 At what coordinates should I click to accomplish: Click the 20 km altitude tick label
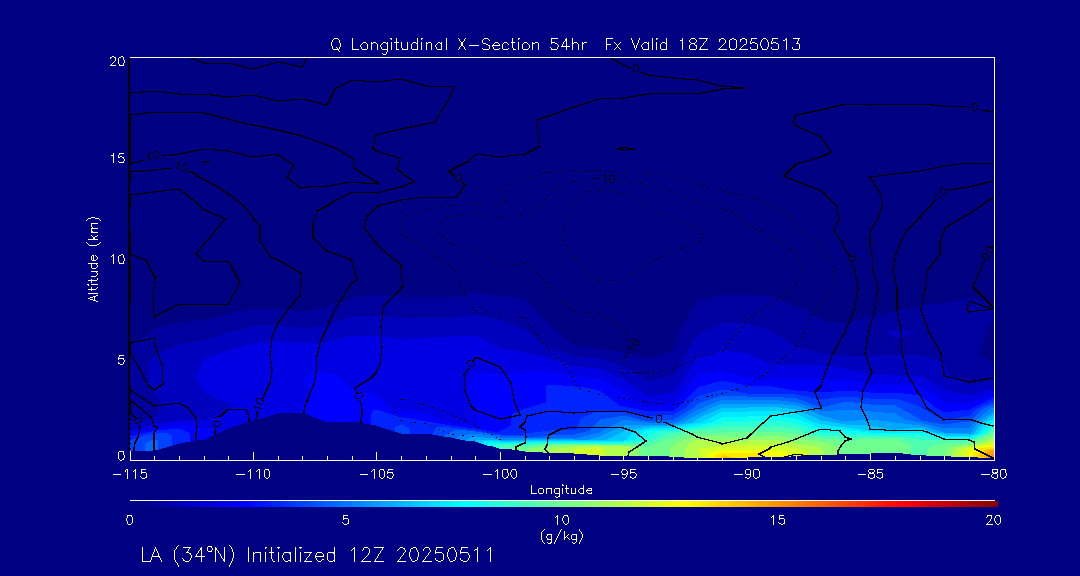[x=116, y=61]
